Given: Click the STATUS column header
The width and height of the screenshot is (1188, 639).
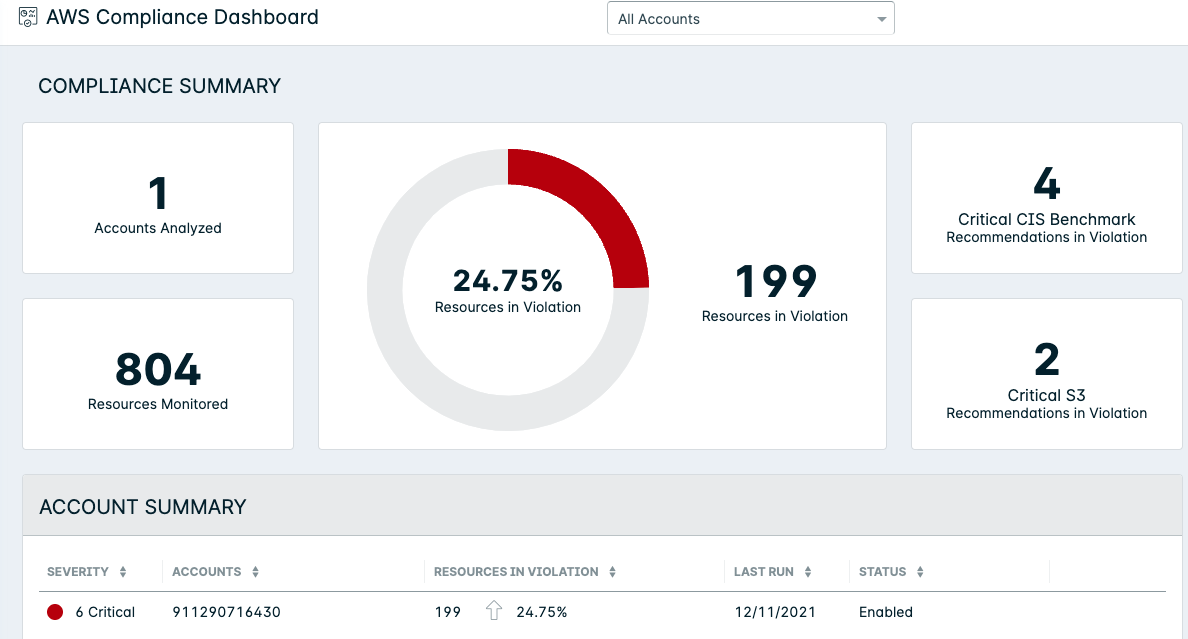Looking at the screenshot, I should tap(882, 572).
